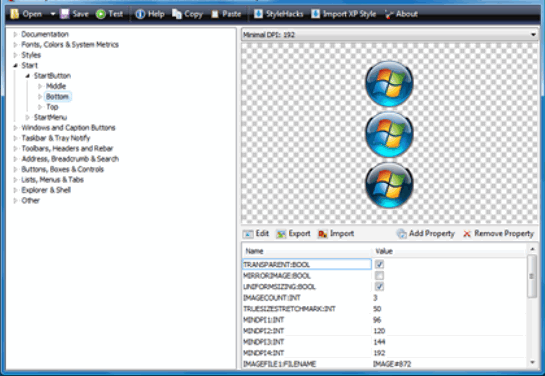Expand Windows and Caption Buttons node
The width and height of the screenshot is (545, 376).
coord(15,128)
